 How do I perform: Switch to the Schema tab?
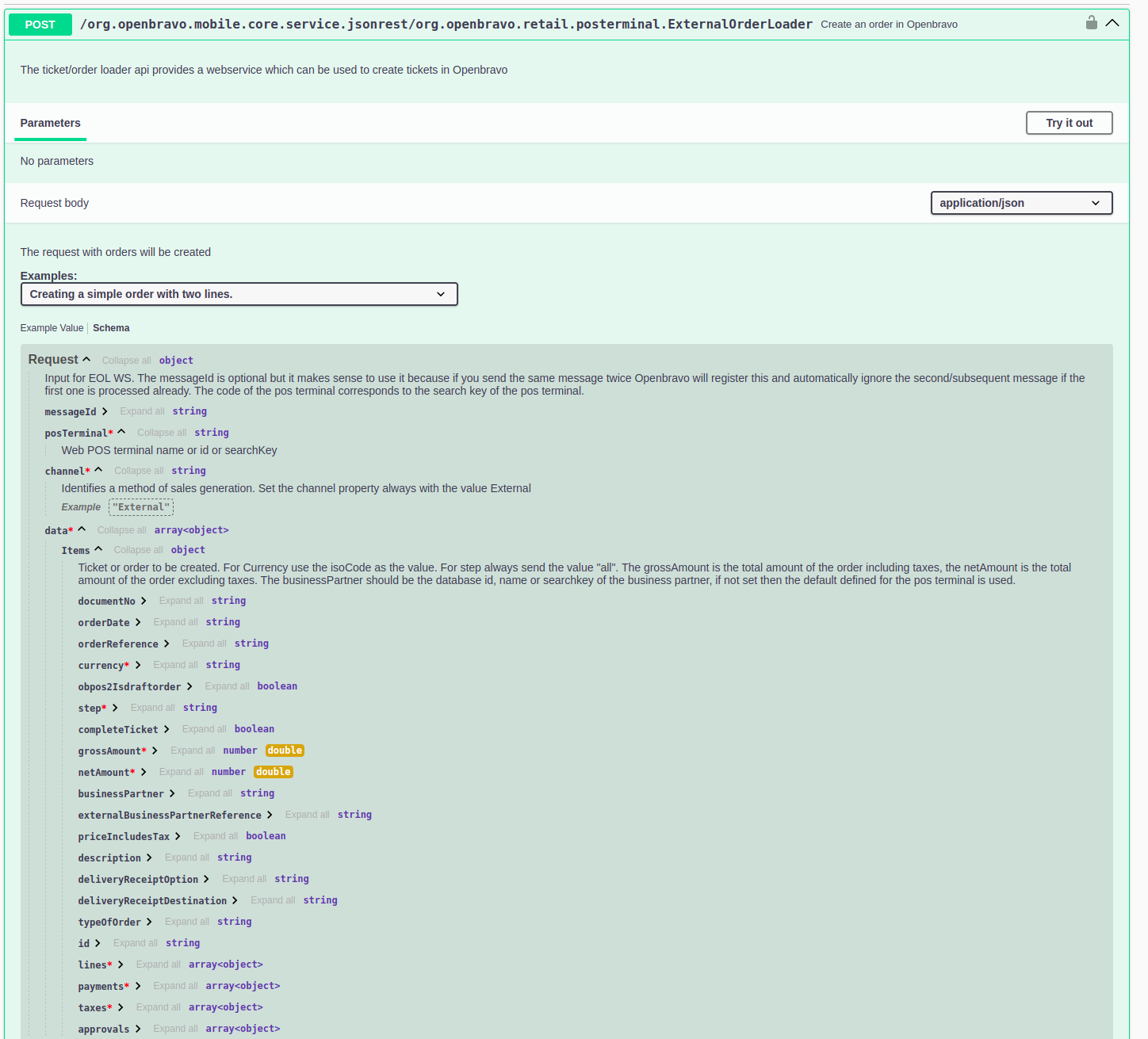tap(111, 328)
